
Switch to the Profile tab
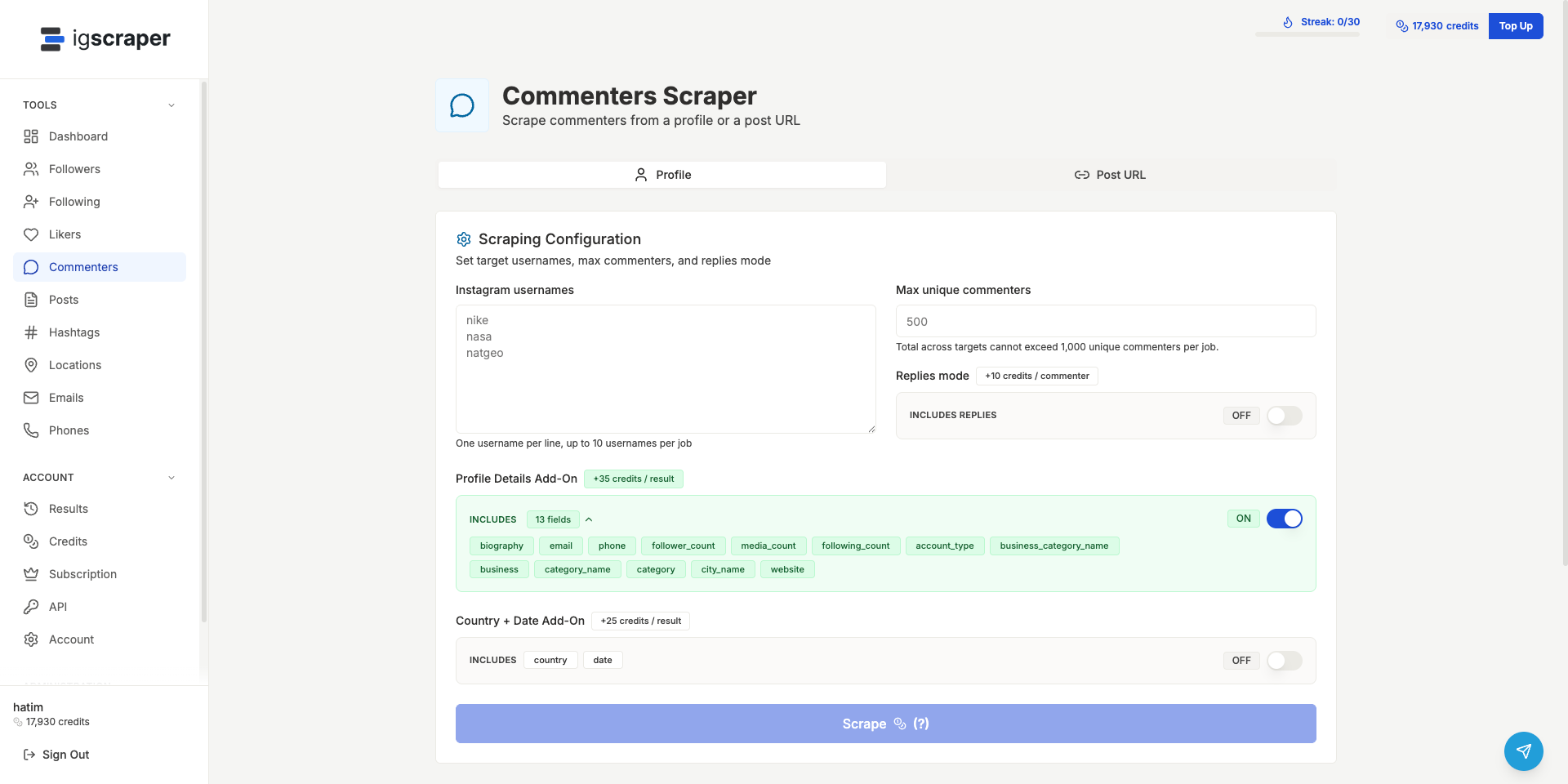click(x=662, y=175)
